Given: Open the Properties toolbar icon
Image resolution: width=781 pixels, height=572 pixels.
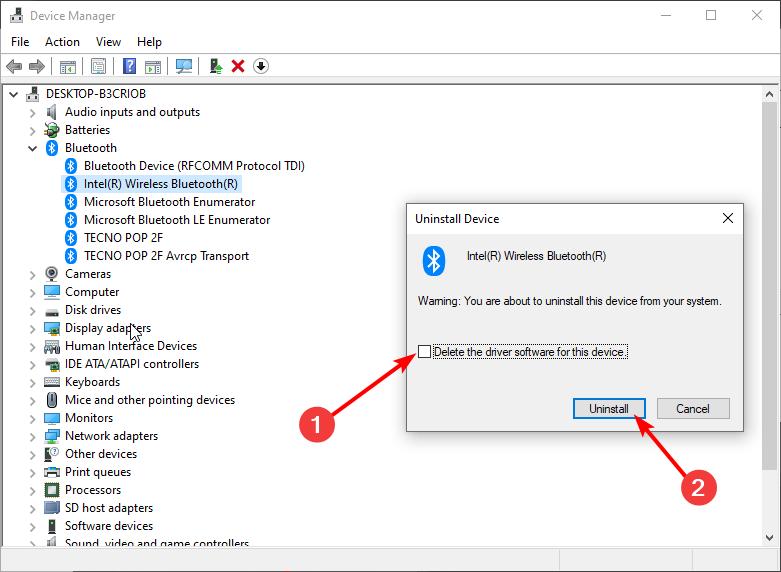Looking at the screenshot, I should coord(98,66).
